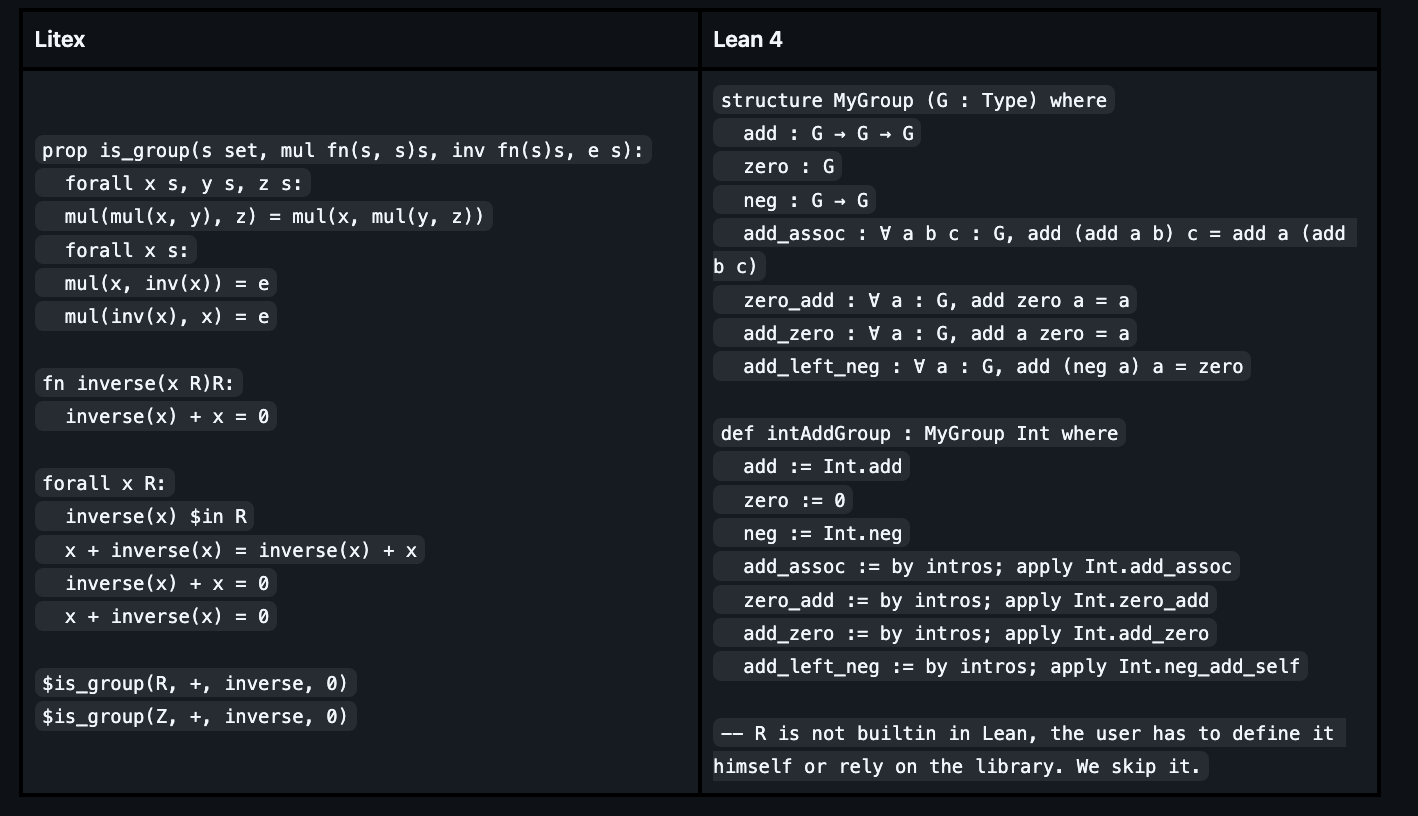Click the $is_group(R, +, inverse, 0) line
Viewport: 1418px width, 816px height.
point(195,684)
